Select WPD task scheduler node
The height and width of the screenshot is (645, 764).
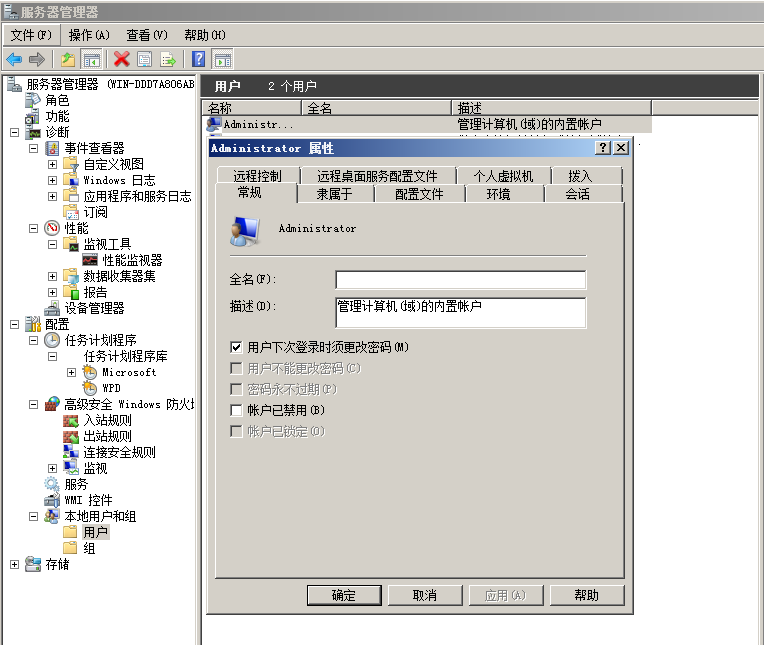pyautogui.click(x=111, y=388)
